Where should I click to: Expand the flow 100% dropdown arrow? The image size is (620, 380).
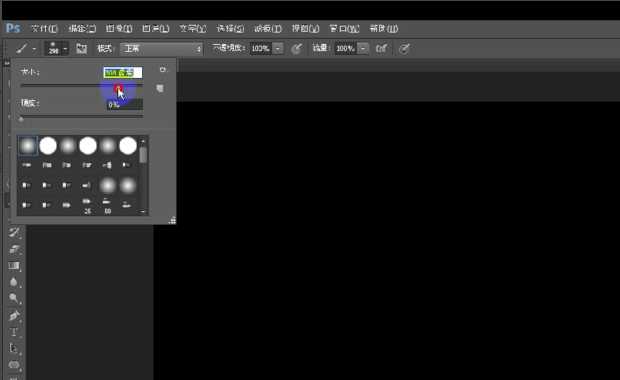363,49
